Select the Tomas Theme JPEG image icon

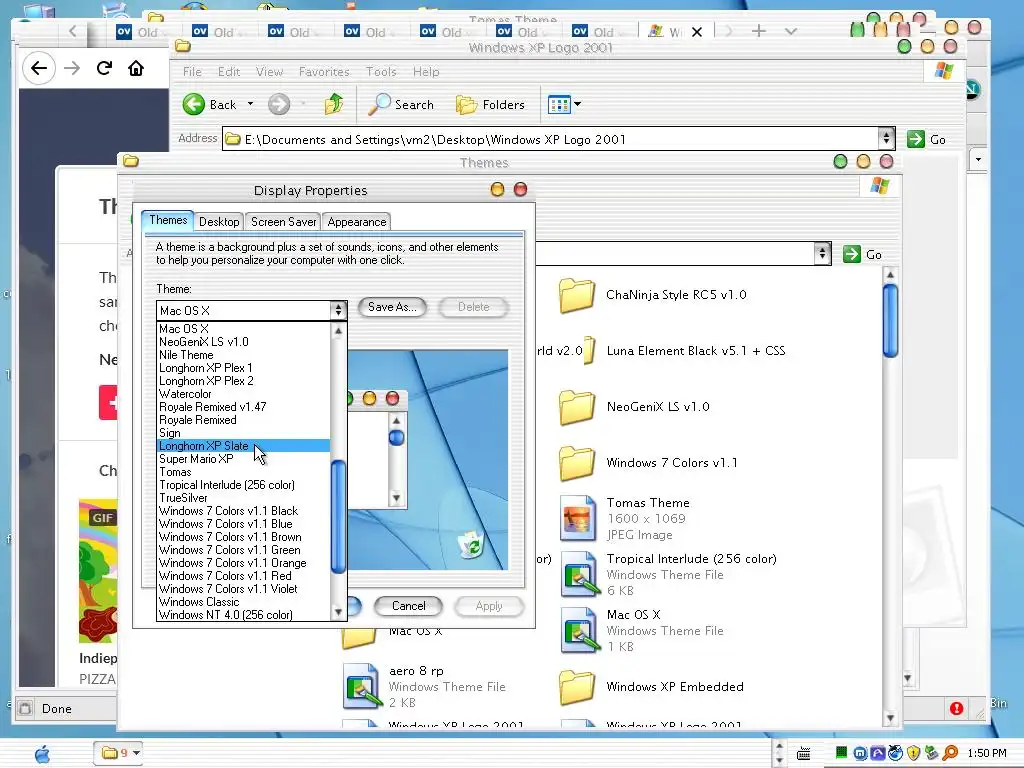tap(579, 519)
